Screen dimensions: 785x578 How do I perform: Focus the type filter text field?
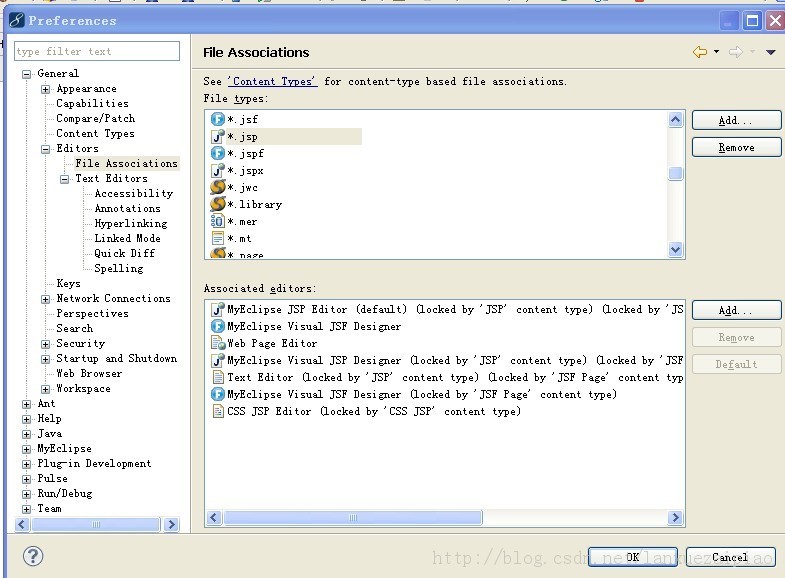97,51
